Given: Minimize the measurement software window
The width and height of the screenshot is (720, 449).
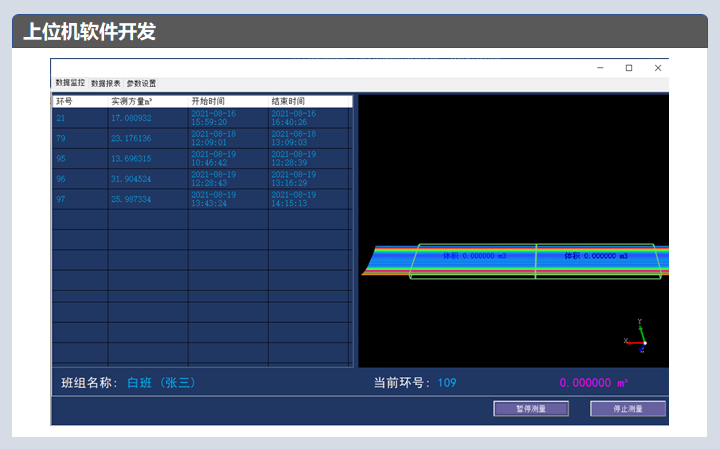Looking at the screenshot, I should (x=600, y=68).
